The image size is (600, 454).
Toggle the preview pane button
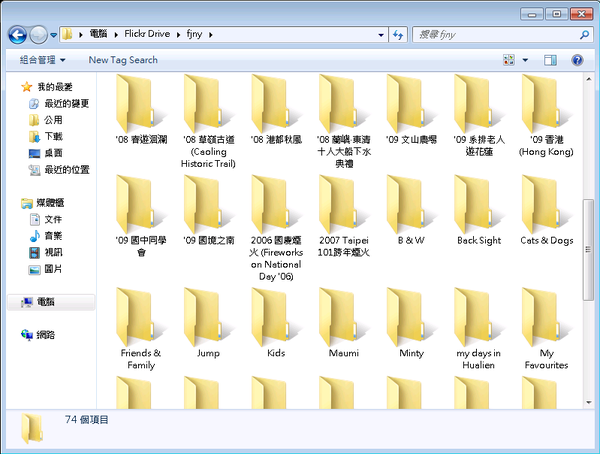click(550, 60)
